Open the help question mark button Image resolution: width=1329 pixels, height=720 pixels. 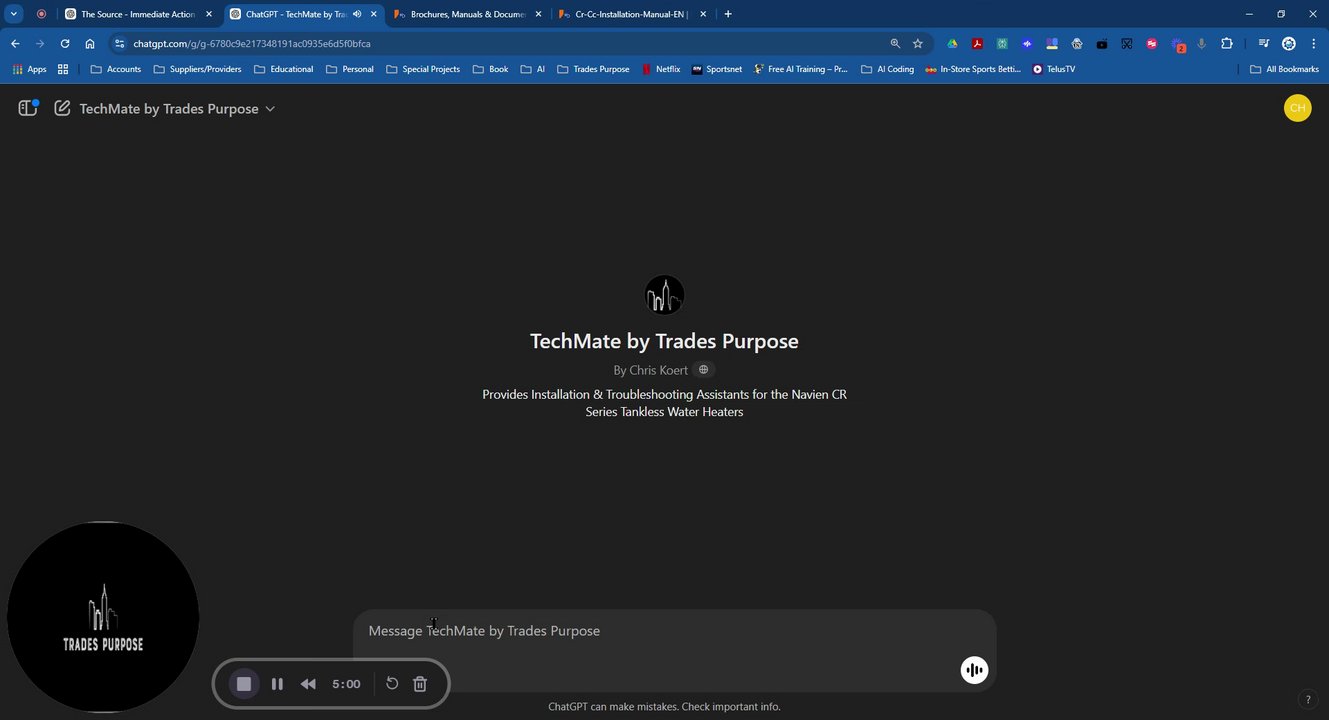click(1307, 700)
